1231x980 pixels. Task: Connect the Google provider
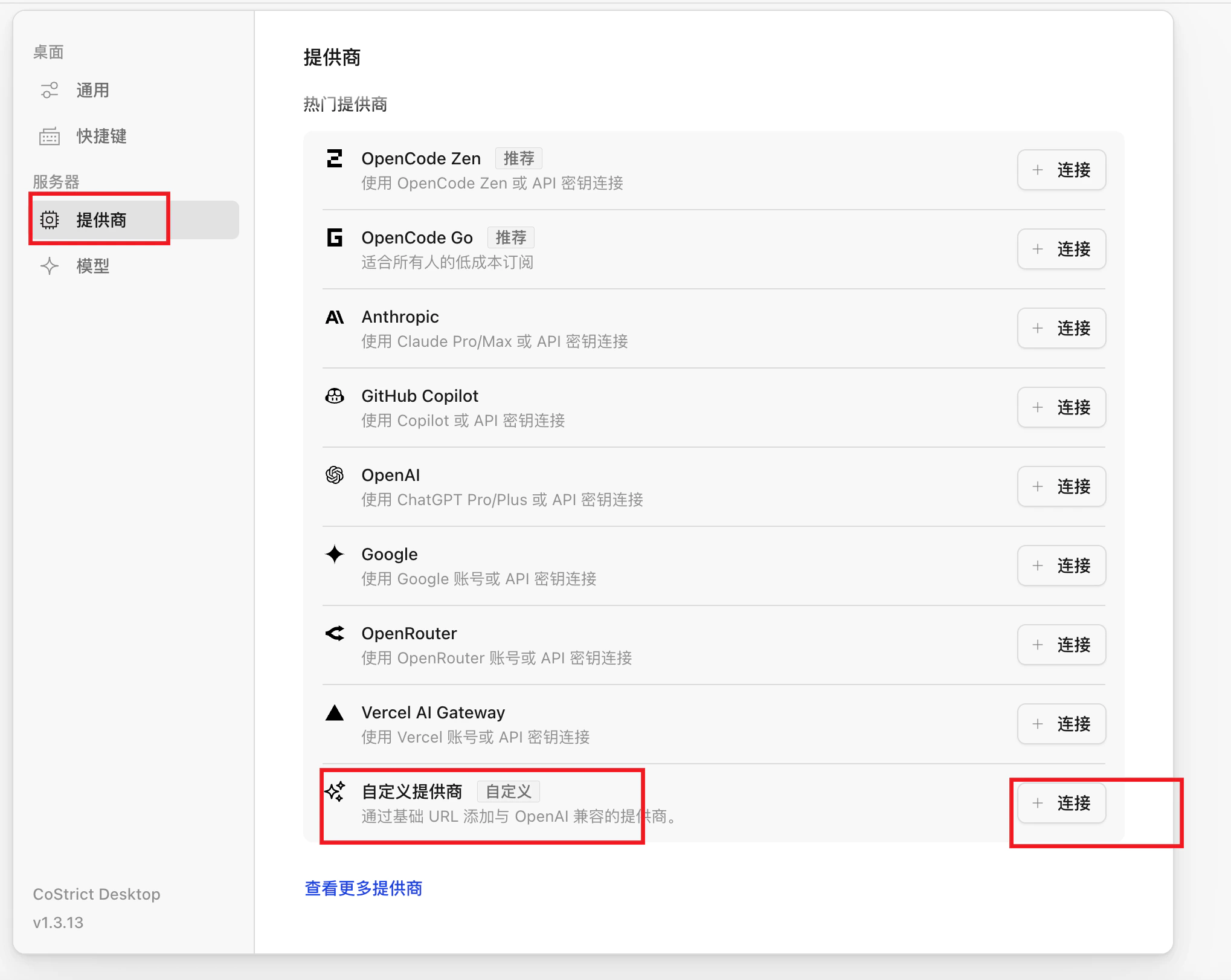pyautogui.click(x=1061, y=566)
